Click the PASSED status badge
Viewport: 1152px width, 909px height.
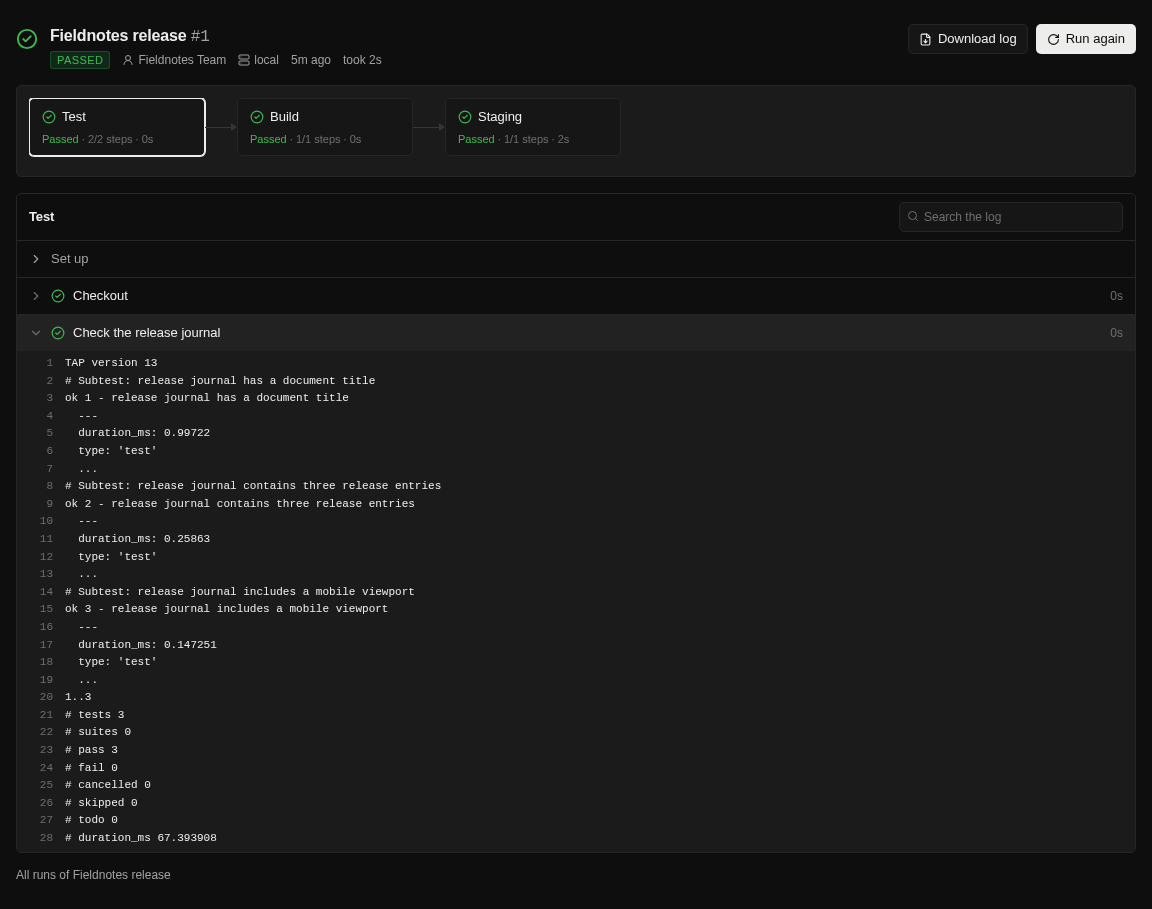tap(80, 60)
